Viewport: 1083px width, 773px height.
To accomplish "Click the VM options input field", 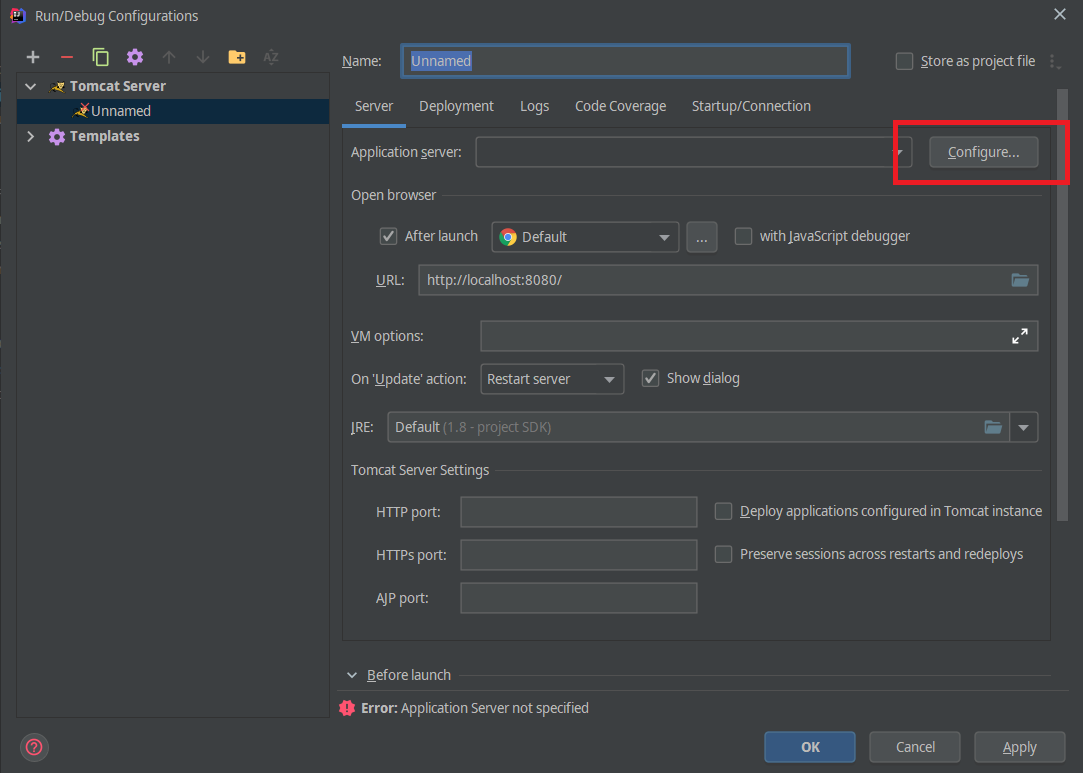I will (759, 336).
